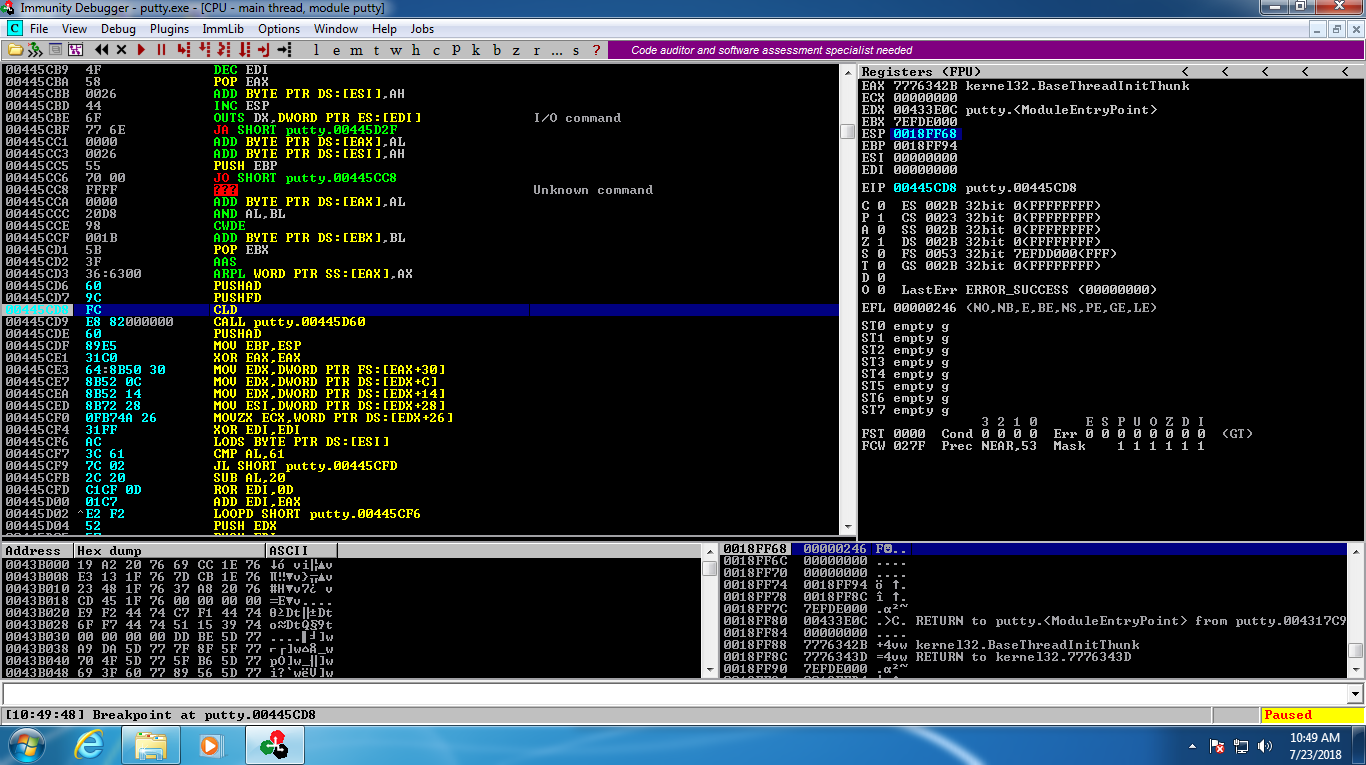Show patches with the 'P' button
Image resolution: width=1366 pixels, height=765 pixels.
[456, 50]
